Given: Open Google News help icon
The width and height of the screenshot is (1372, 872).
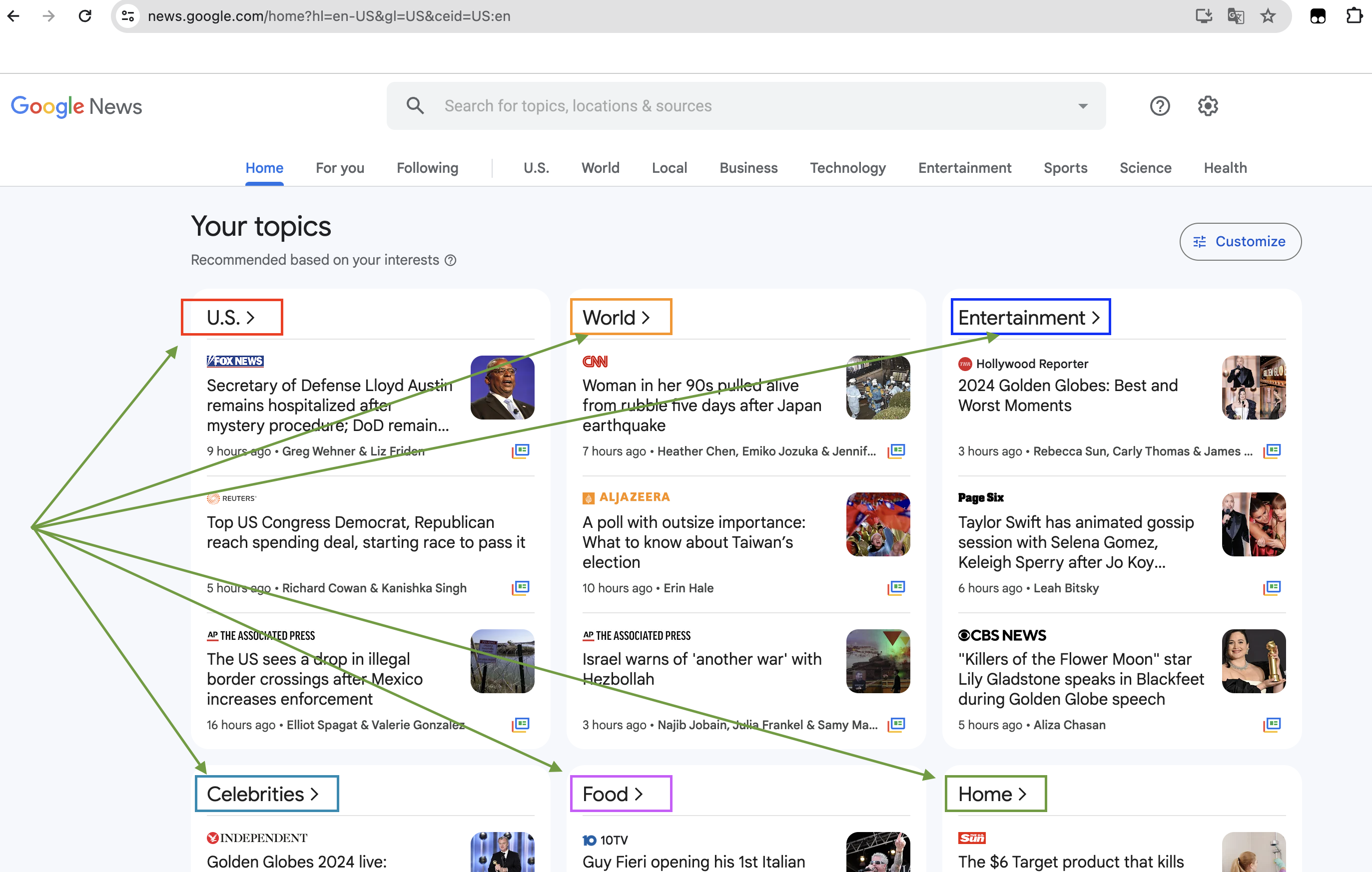Looking at the screenshot, I should [x=1160, y=106].
